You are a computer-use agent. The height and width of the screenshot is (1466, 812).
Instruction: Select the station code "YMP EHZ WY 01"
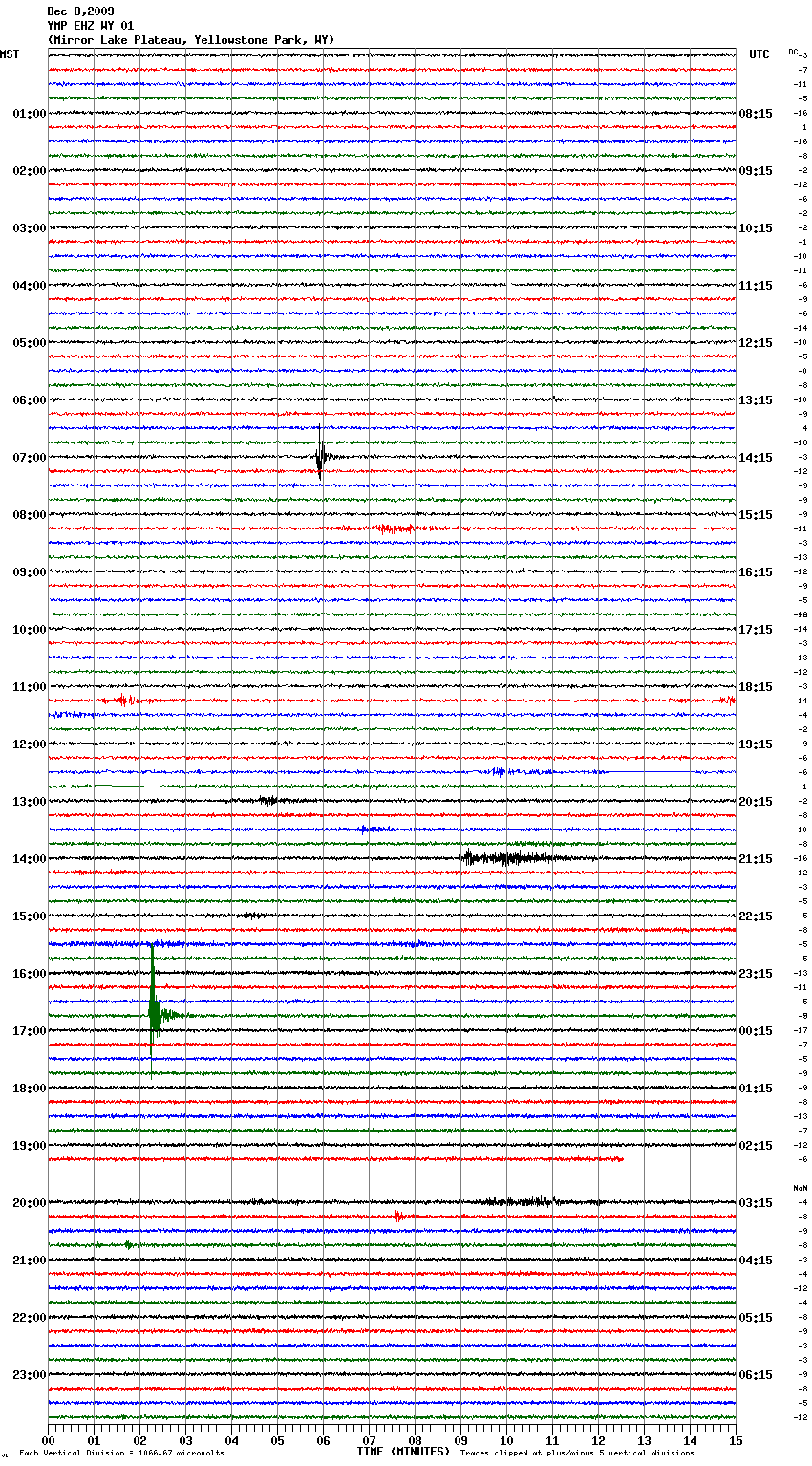(x=91, y=26)
